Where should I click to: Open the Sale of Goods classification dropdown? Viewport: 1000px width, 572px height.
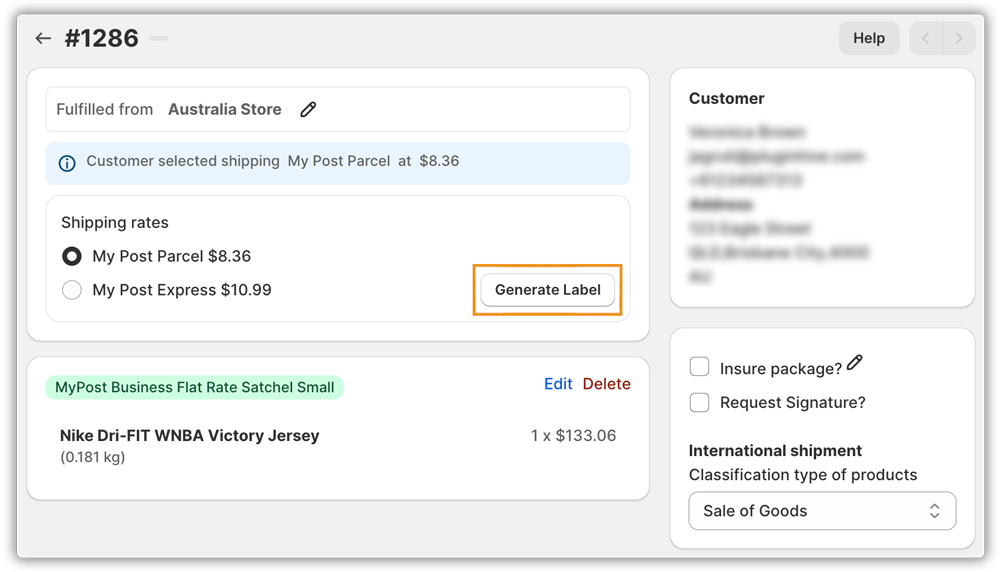822,511
